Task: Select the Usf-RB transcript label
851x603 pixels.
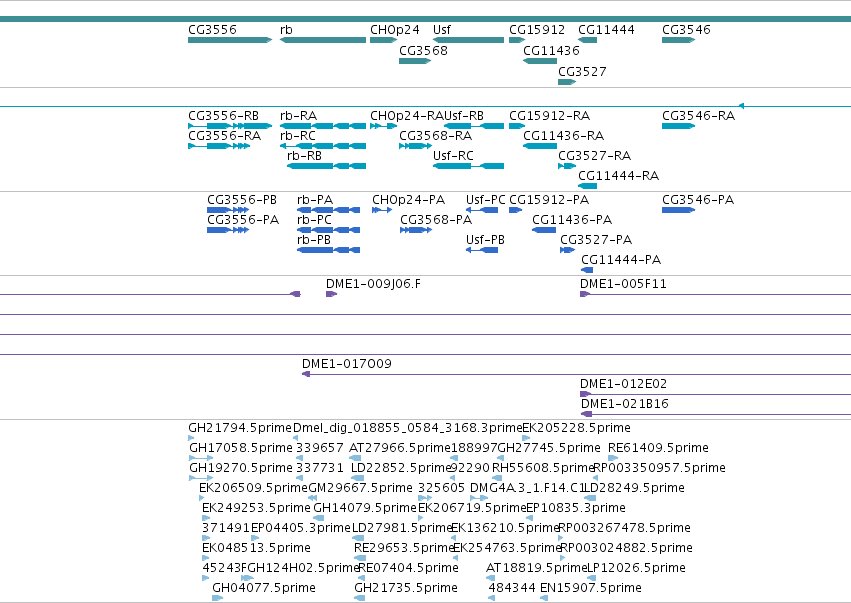Action: pos(464,116)
